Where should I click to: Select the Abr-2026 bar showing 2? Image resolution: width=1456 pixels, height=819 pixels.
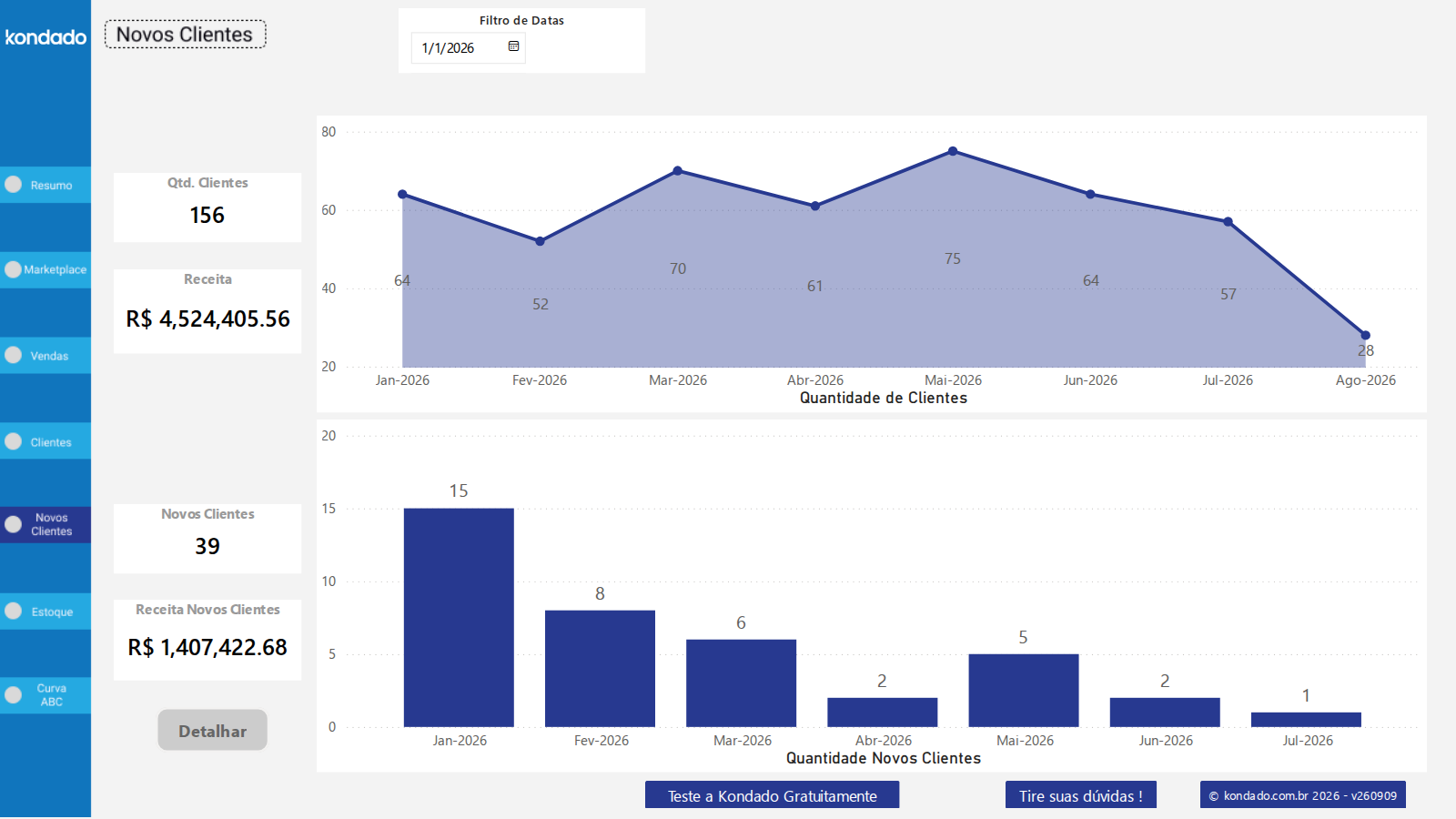[x=882, y=713]
